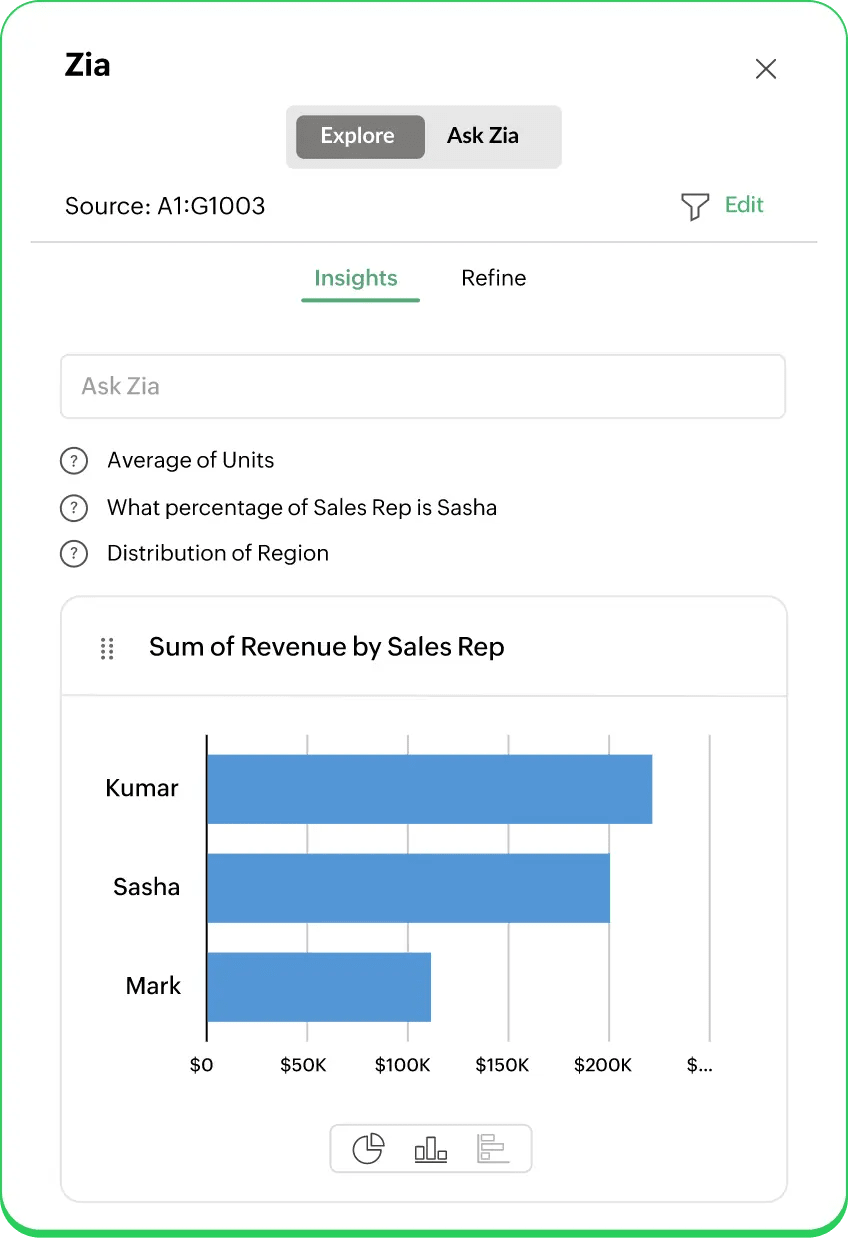Run the Distribution of Region query
Screen dimensions: 848x1238
pos(218,554)
